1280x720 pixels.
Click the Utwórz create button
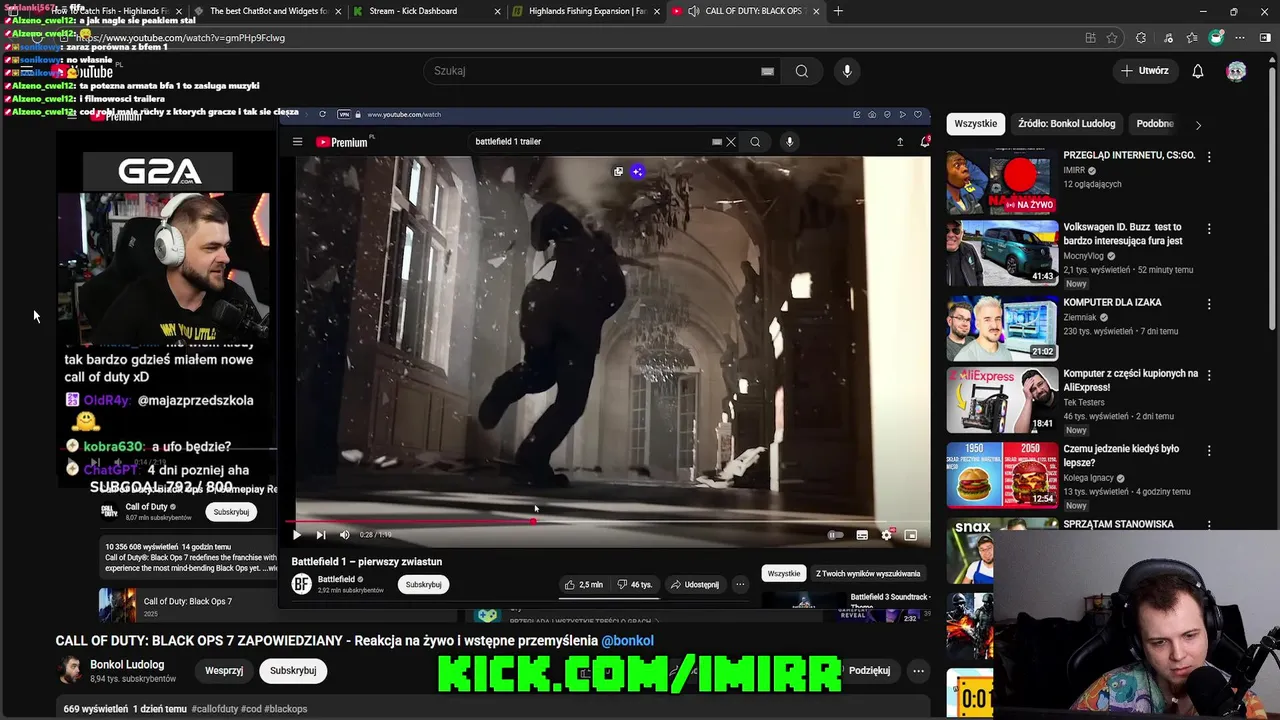pos(1145,71)
